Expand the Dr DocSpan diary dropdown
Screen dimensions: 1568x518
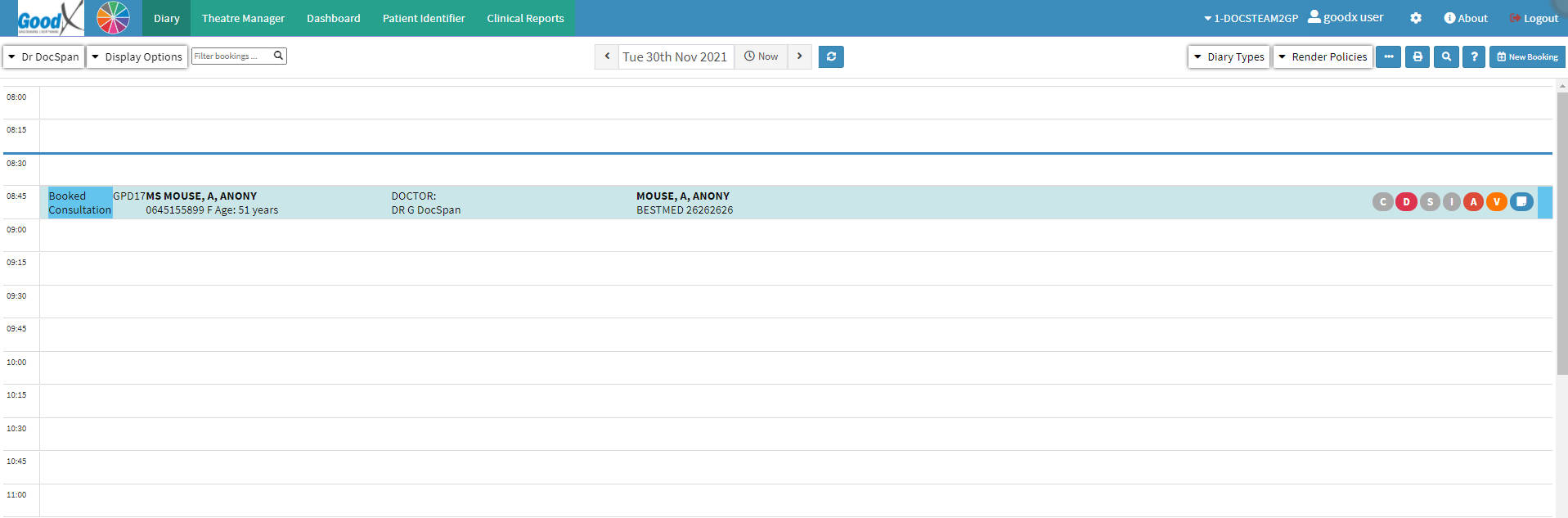coord(44,56)
